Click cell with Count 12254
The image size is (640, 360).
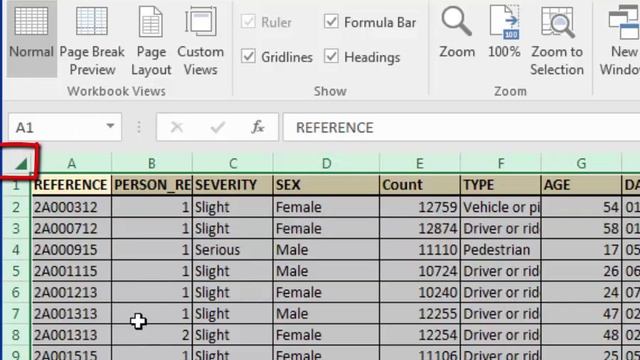click(x=420, y=335)
